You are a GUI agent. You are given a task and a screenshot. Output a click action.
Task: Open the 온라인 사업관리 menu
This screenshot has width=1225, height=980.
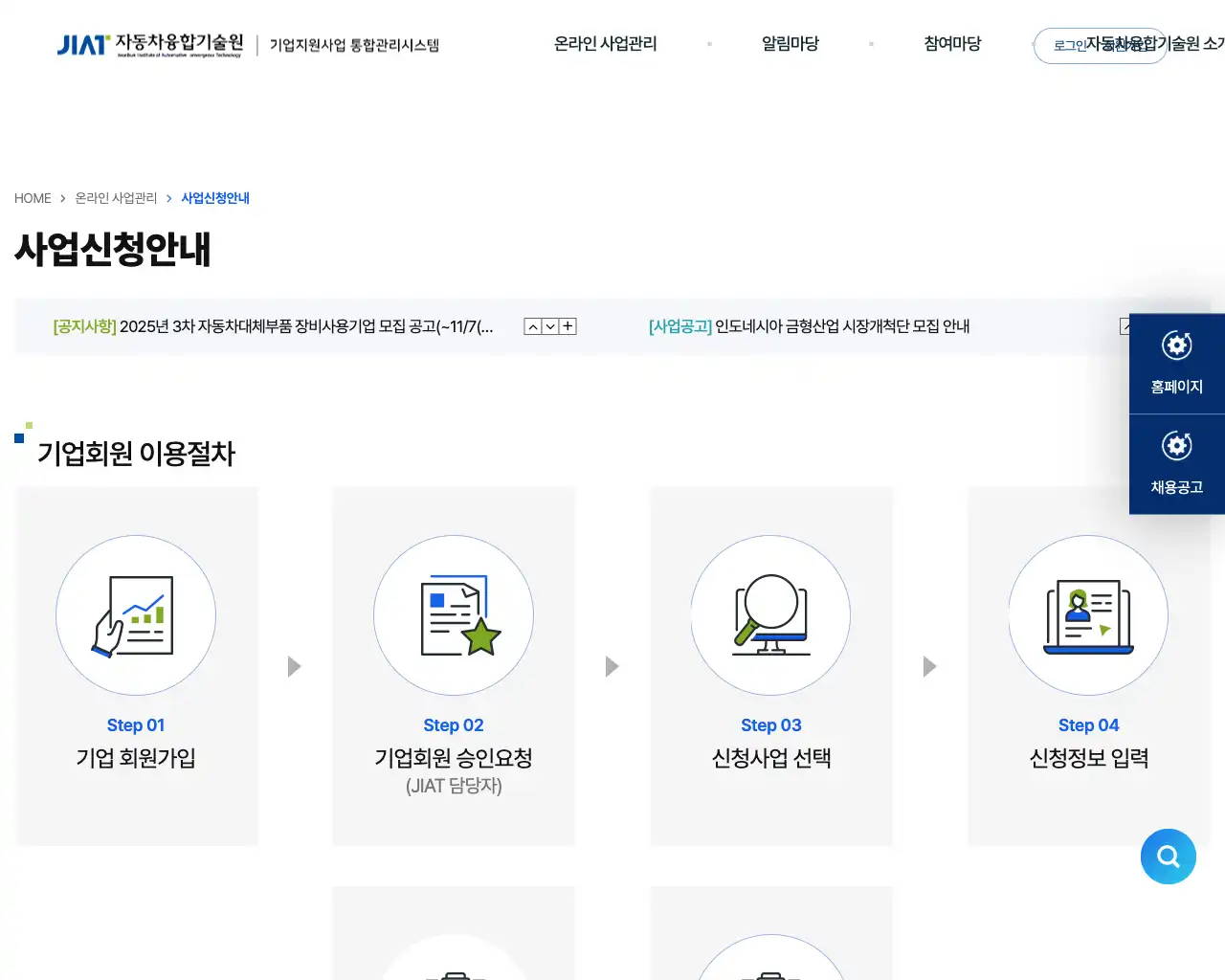(605, 44)
